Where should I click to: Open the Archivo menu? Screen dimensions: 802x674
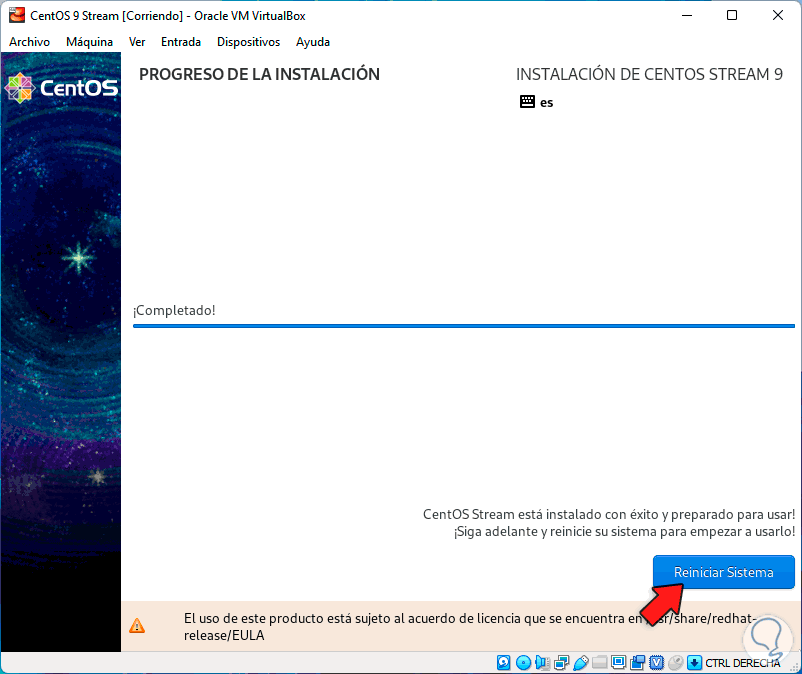pos(30,42)
